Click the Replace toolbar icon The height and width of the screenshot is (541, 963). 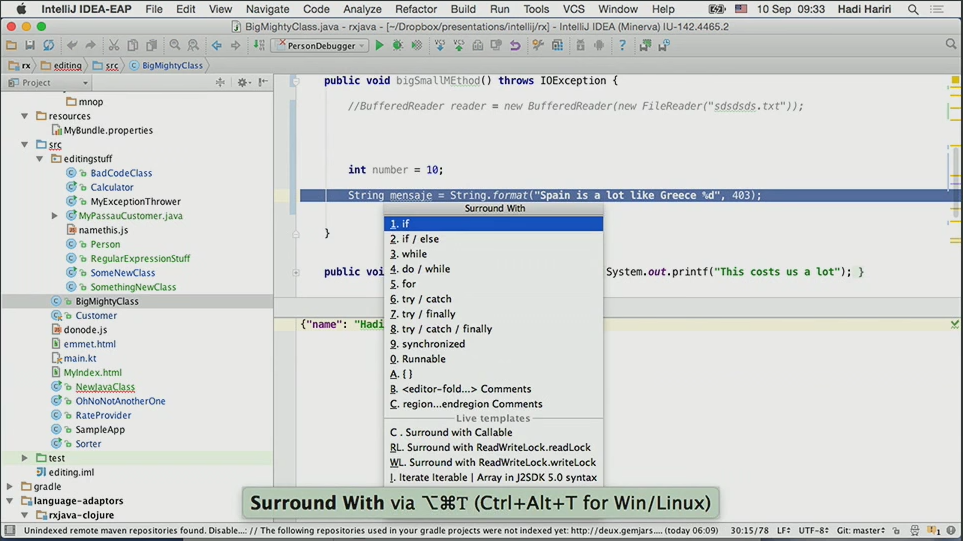tap(193, 45)
